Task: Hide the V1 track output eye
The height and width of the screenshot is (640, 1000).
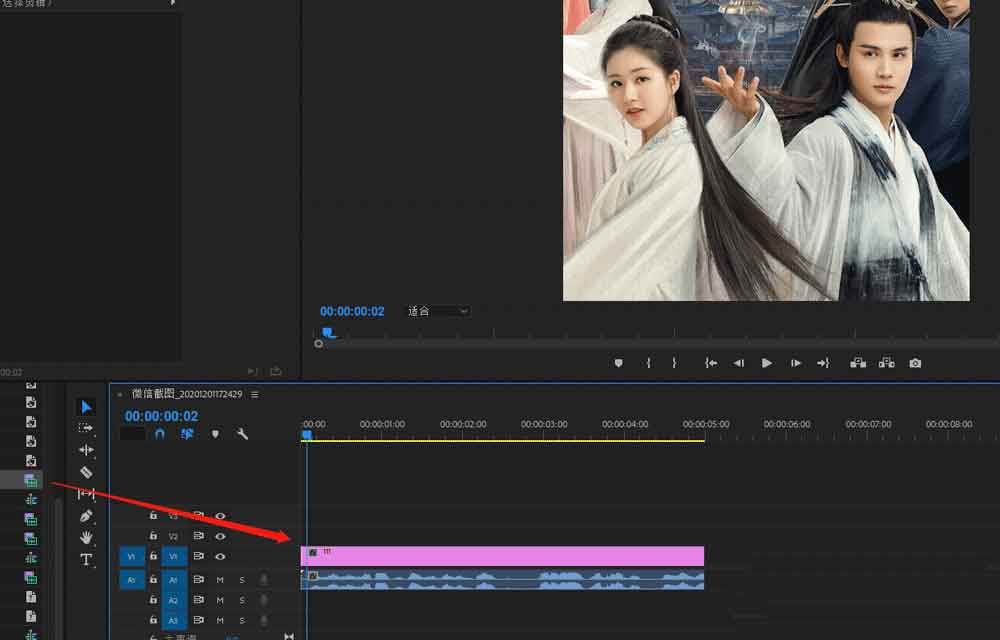Action: (220, 556)
